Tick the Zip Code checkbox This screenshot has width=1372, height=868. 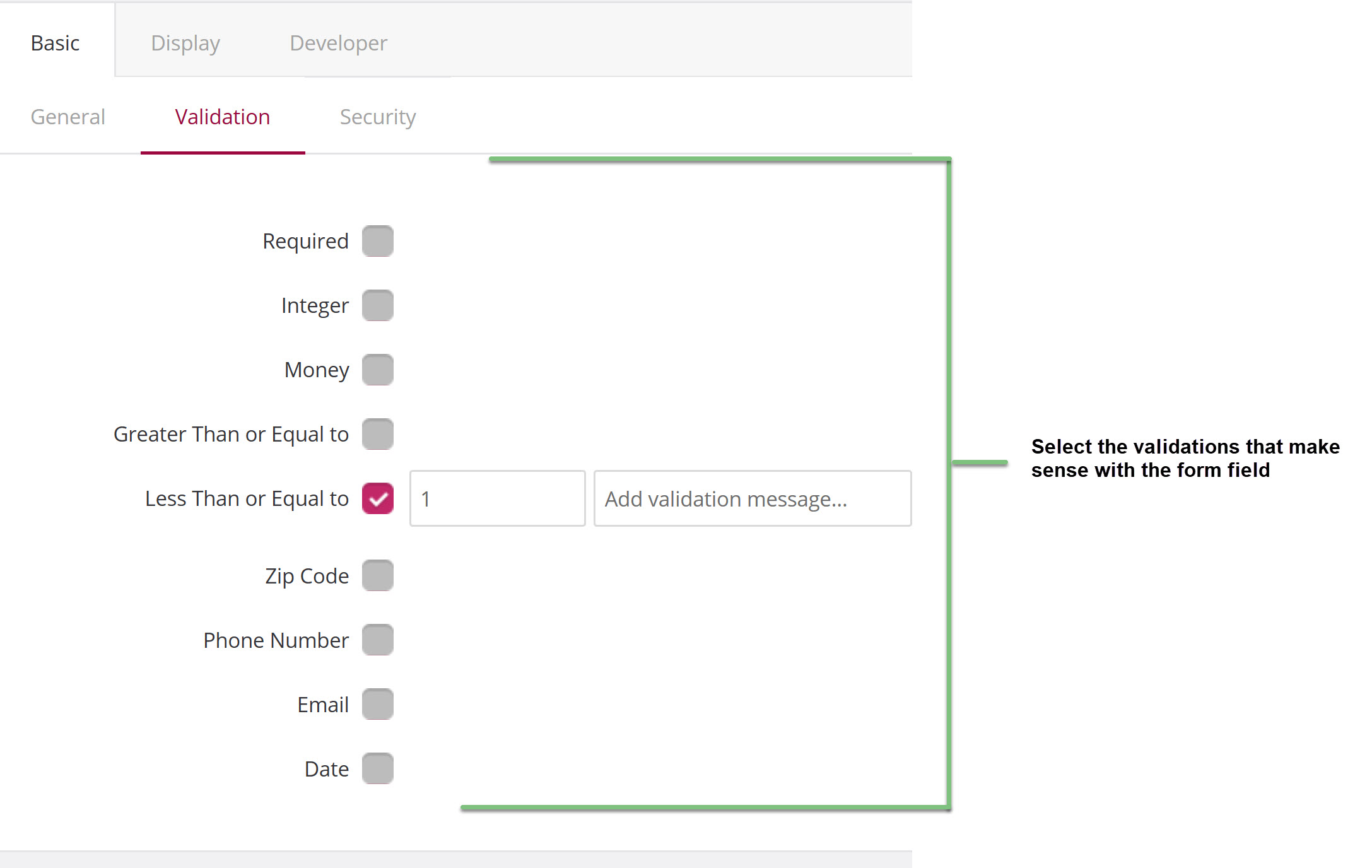[378, 575]
